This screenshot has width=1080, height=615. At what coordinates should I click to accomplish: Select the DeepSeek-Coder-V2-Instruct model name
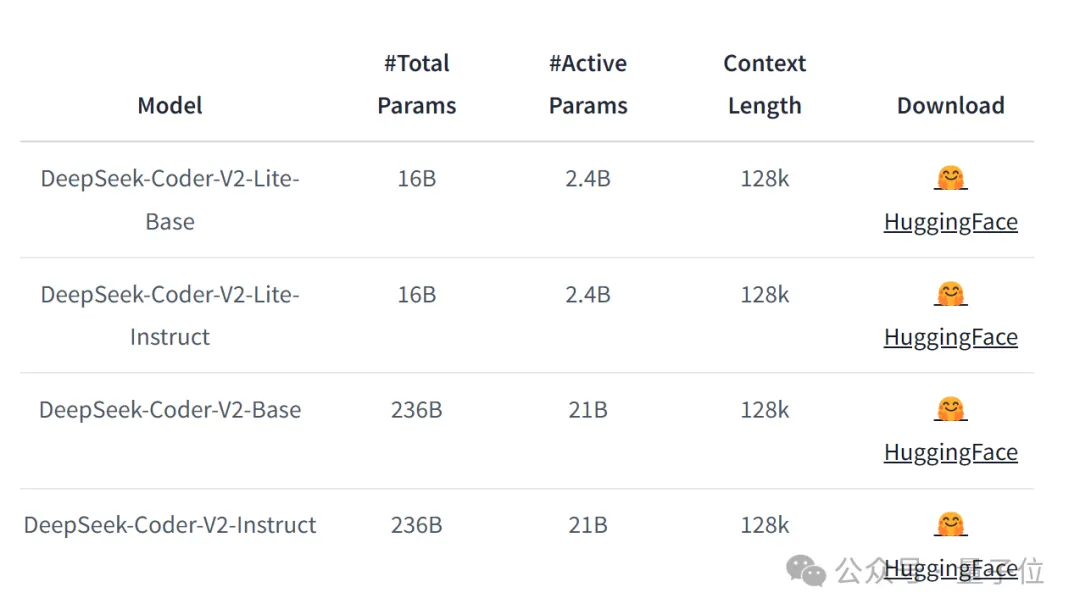(170, 525)
